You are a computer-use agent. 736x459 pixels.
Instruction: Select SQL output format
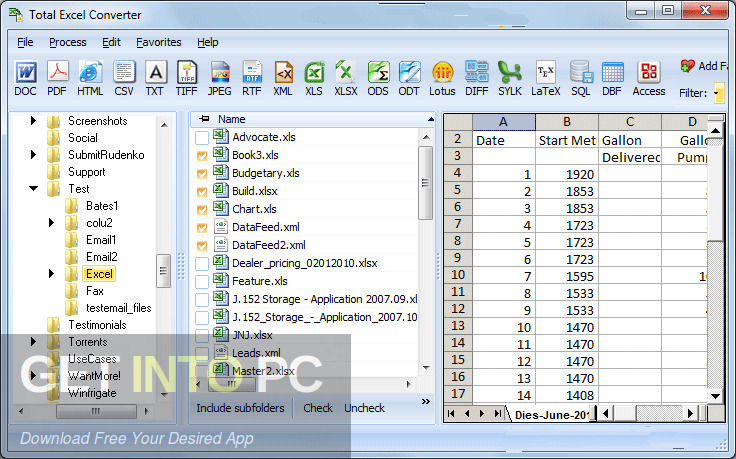pyautogui.click(x=581, y=78)
